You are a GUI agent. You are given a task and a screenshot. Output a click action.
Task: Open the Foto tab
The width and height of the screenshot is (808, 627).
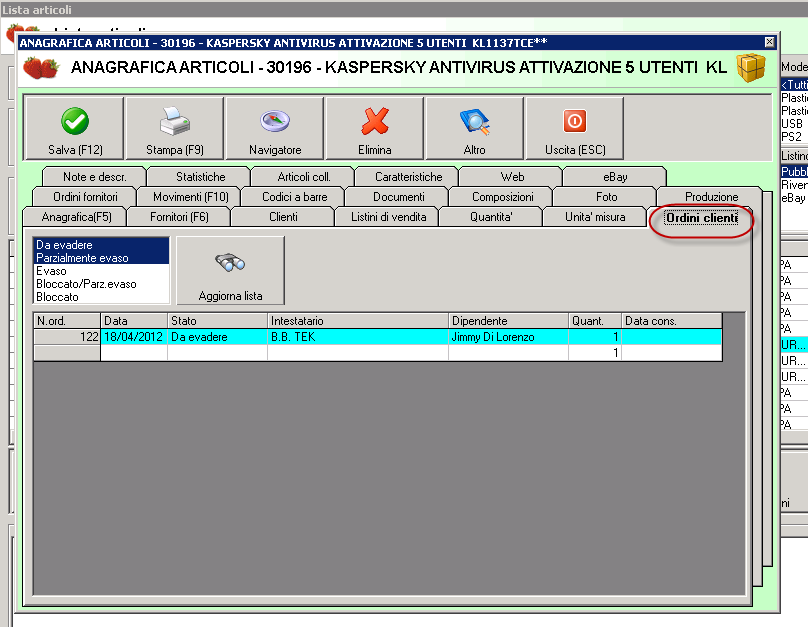coord(606,197)
